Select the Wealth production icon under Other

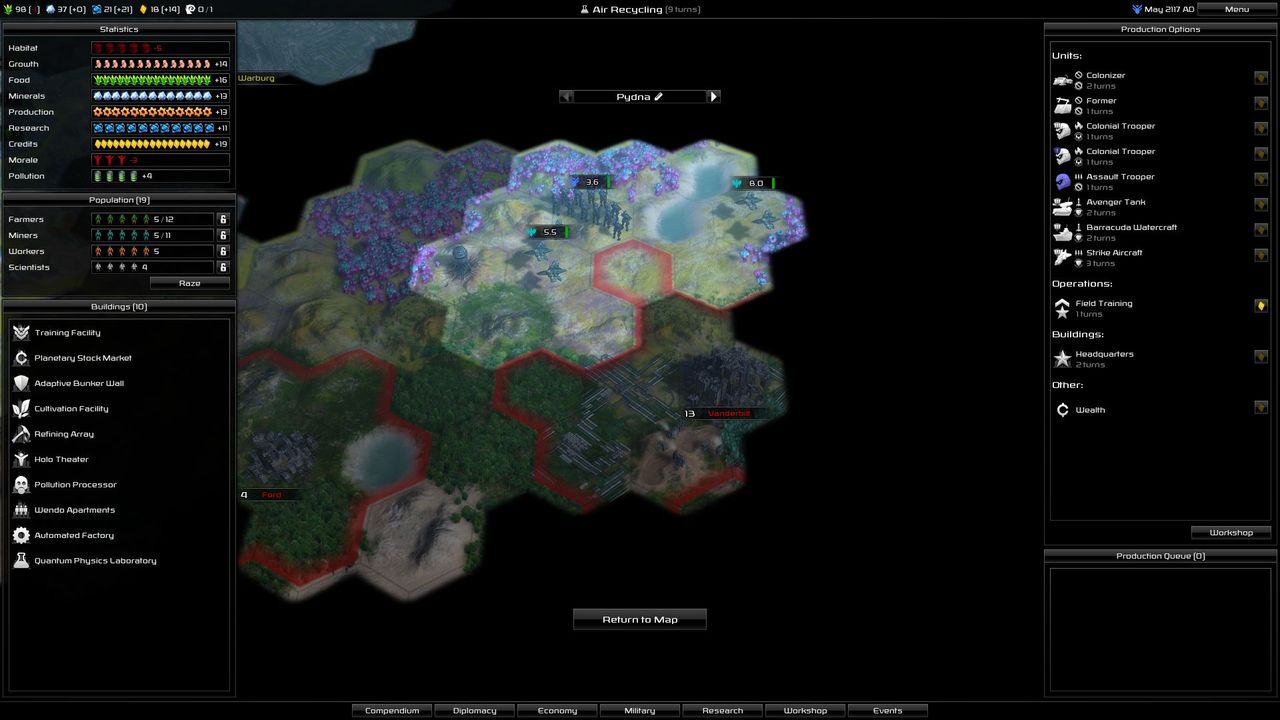pyautogui.click(x=1063, y=409)
